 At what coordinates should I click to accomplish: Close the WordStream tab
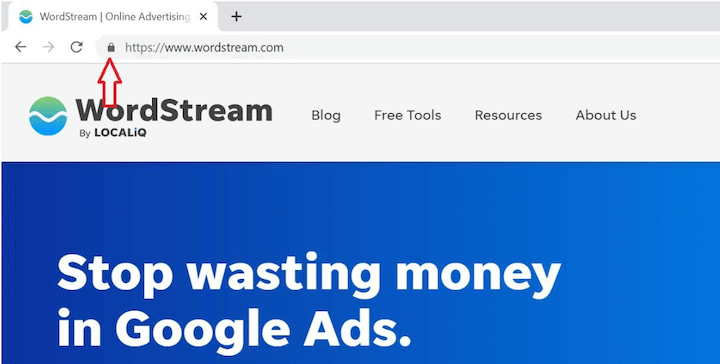click(x=203, y=17)
